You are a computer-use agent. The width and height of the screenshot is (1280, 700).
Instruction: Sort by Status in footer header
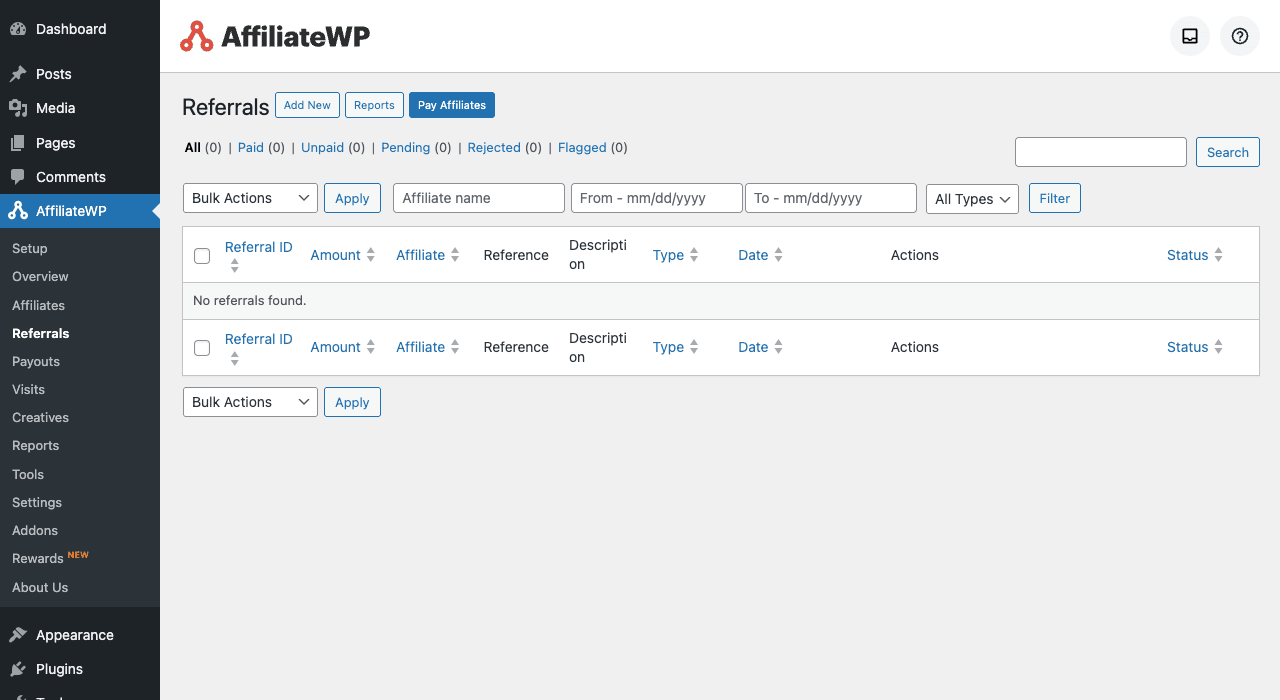[1187, 347]
